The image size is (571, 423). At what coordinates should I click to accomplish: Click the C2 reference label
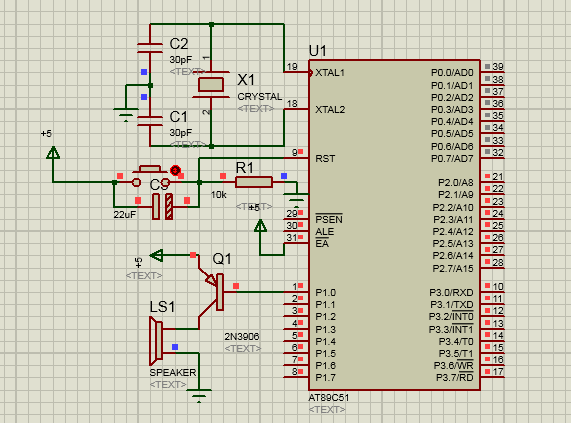(x=179, y=44)
